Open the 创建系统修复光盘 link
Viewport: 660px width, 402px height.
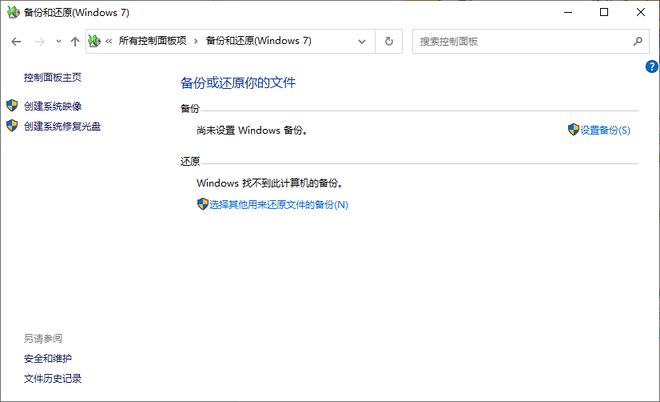pos(62,126)
